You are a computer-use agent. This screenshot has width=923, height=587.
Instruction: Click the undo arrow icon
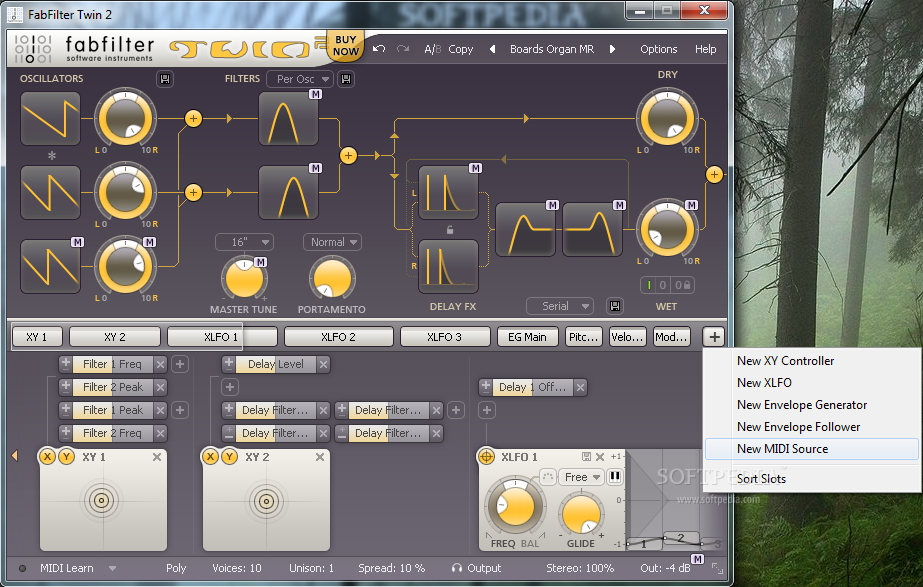tap(379, 49)
